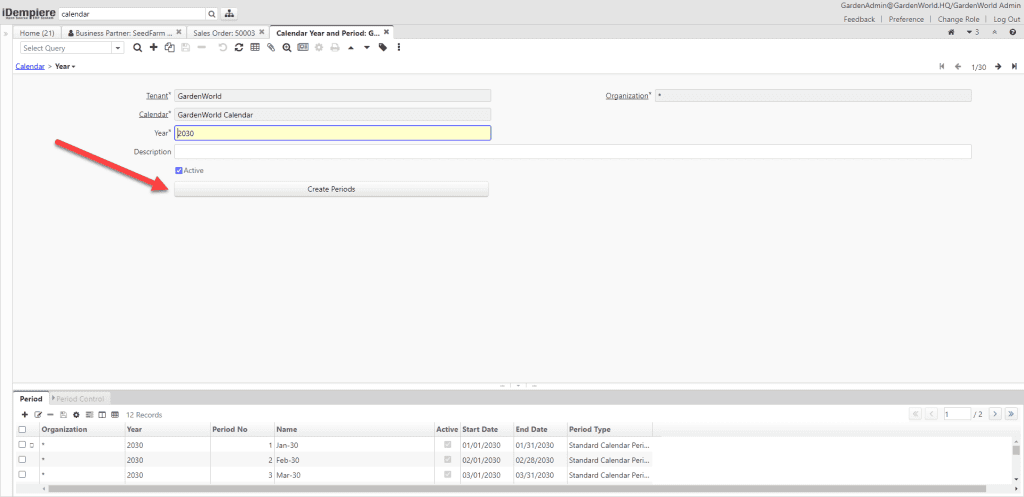The image size is (1024, 497).
Task: Open attachments with the paperclip icon
Action: pos(270,47)
